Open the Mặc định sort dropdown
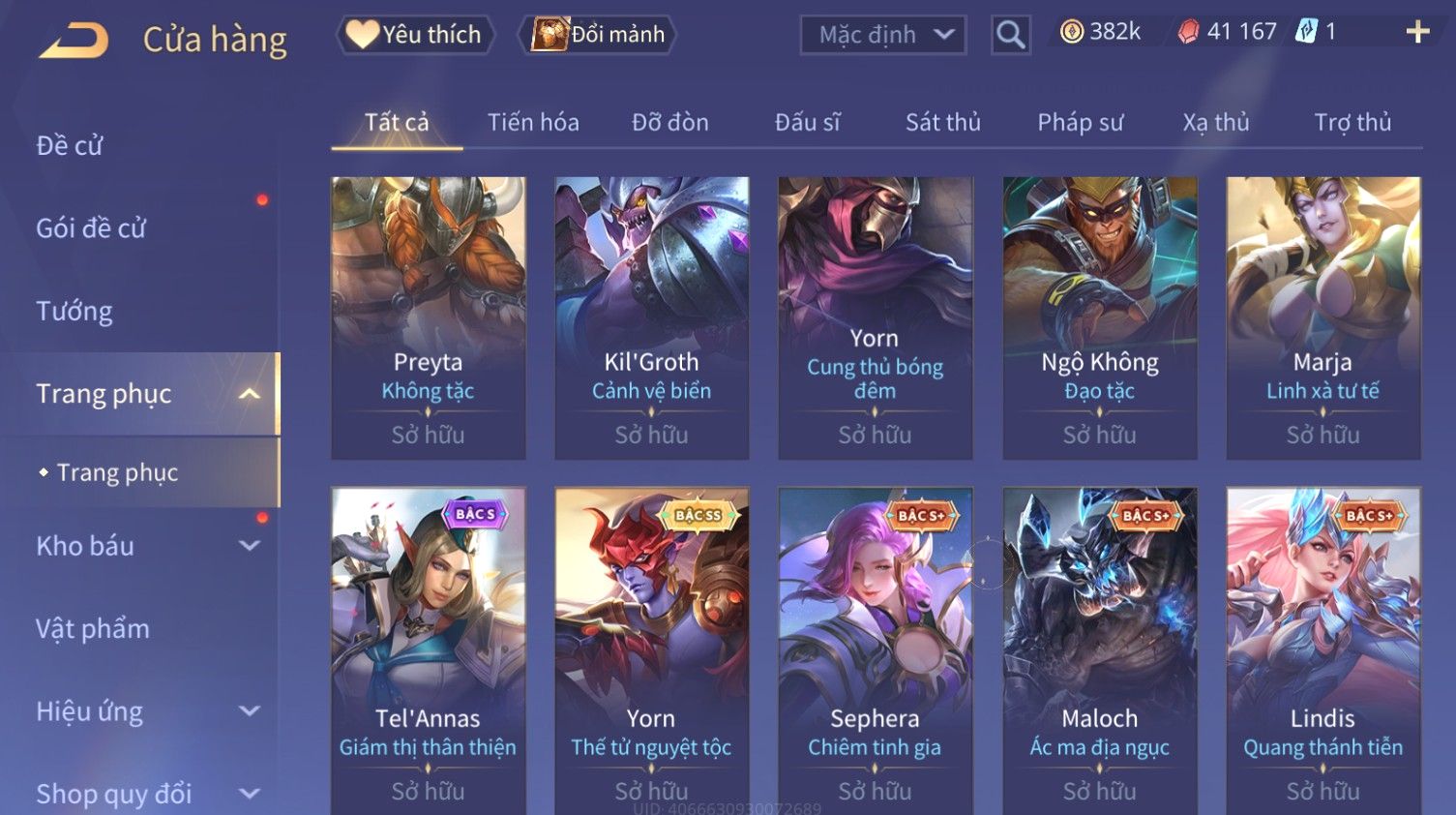The height and width of the screenshot is (815, 1456). [882, 36]
